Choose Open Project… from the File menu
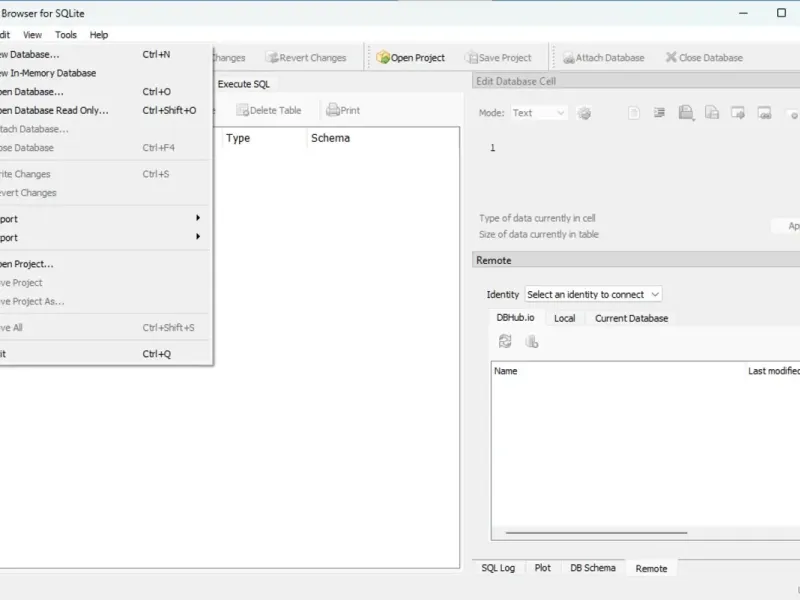Viewport: 800px width, 600px height. point(105,264)
